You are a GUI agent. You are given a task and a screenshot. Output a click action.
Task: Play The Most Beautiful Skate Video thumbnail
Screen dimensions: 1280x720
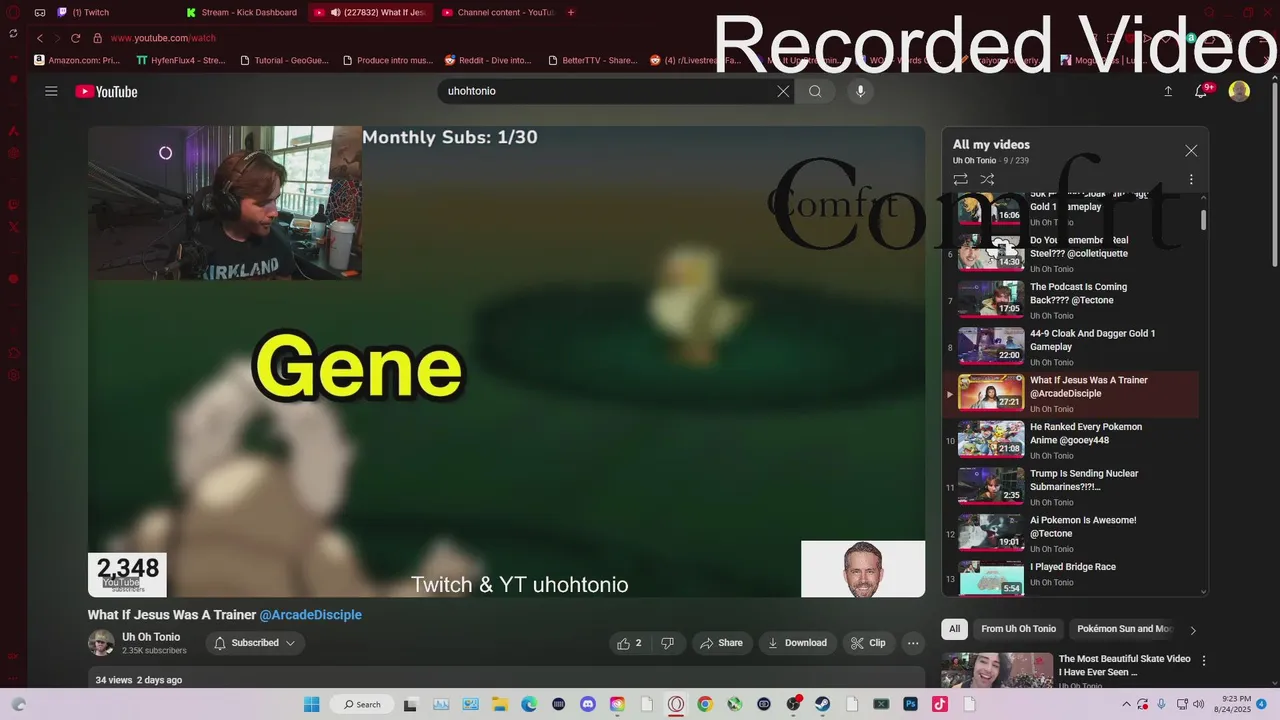pos(997,669)
